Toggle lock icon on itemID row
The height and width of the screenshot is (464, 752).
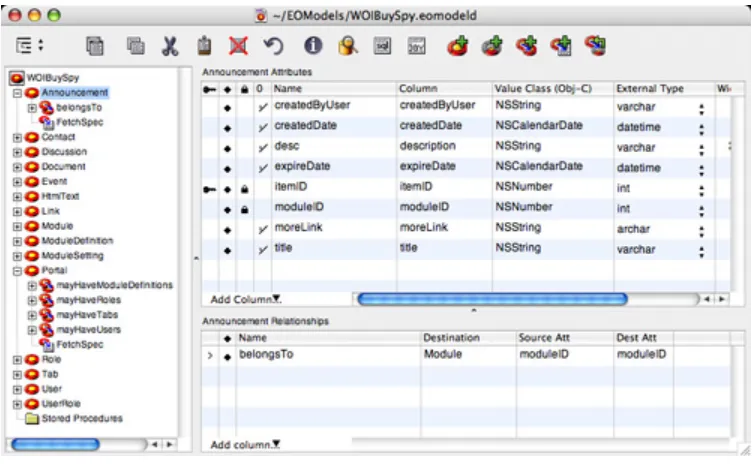(x=244, y=189)
